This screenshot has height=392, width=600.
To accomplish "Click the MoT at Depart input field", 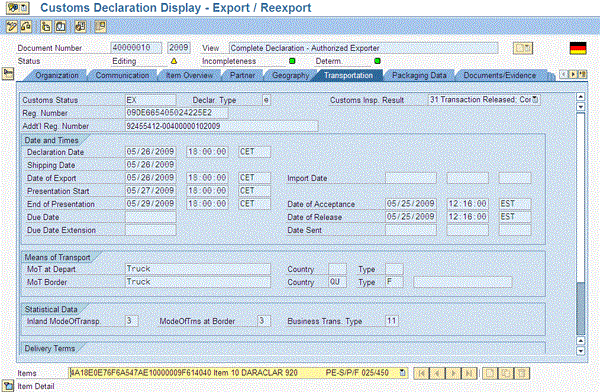I will click(x=197, y=269).
